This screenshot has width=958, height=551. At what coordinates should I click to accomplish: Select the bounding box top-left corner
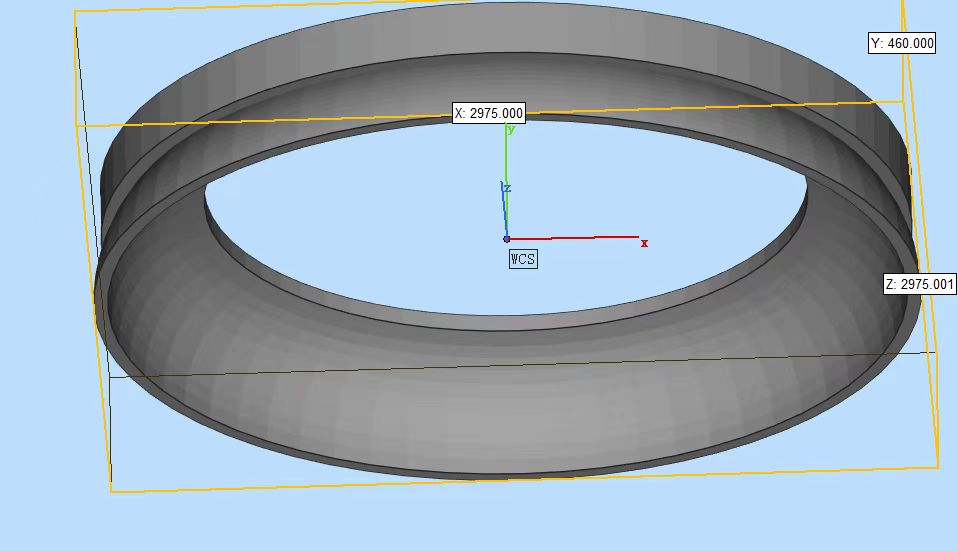(76, 24)
